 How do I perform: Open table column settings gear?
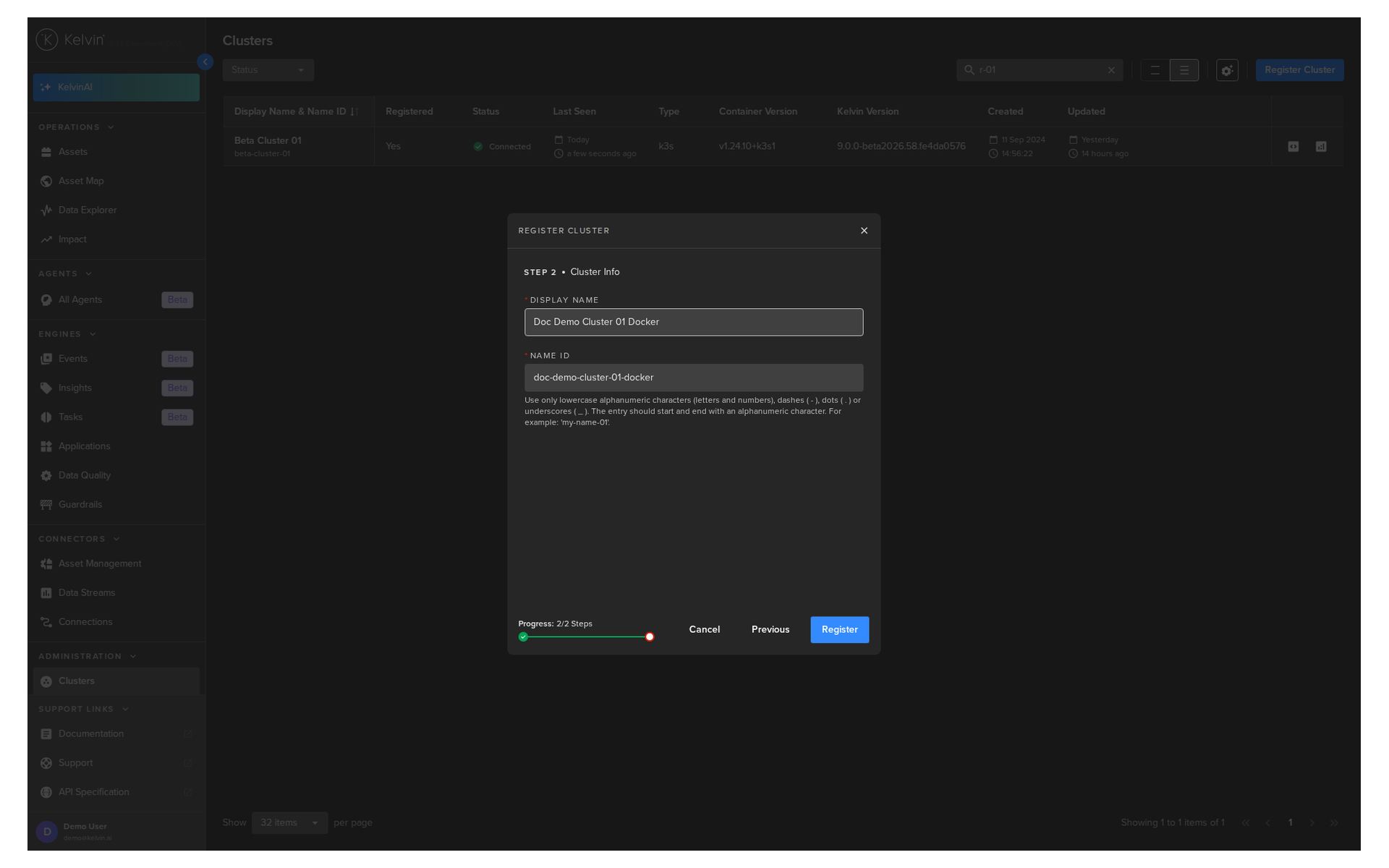(1227, 70)
